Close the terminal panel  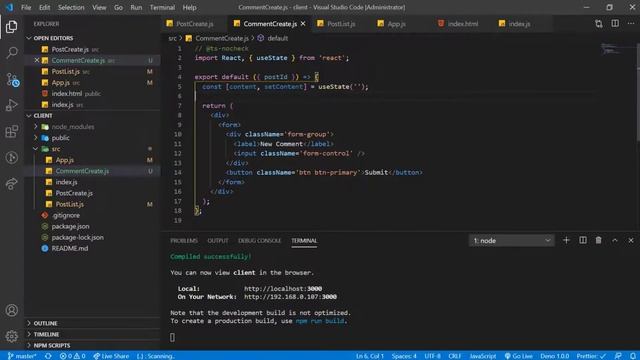point(631,240)
